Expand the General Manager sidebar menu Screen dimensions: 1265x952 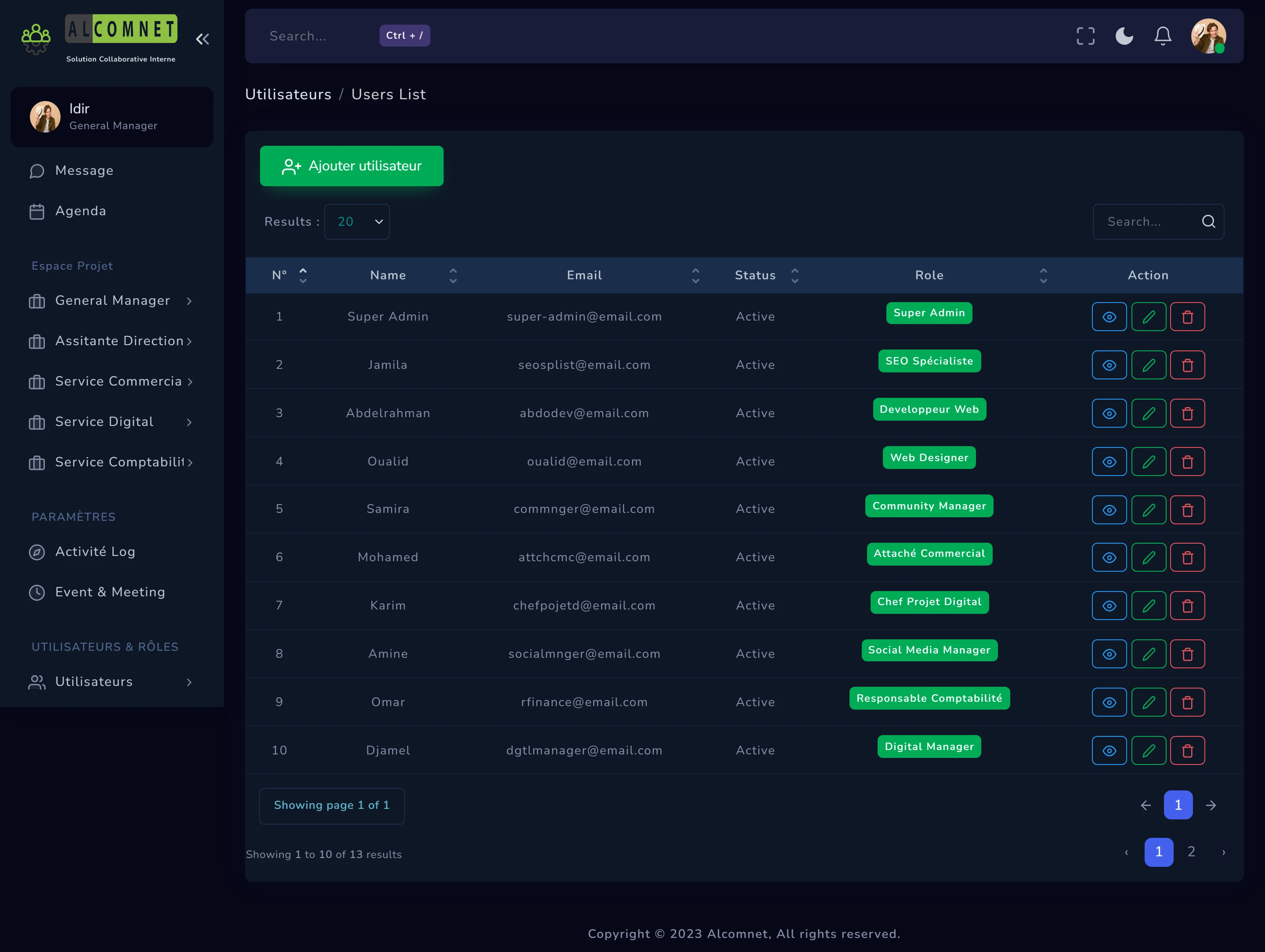point(112,301)
